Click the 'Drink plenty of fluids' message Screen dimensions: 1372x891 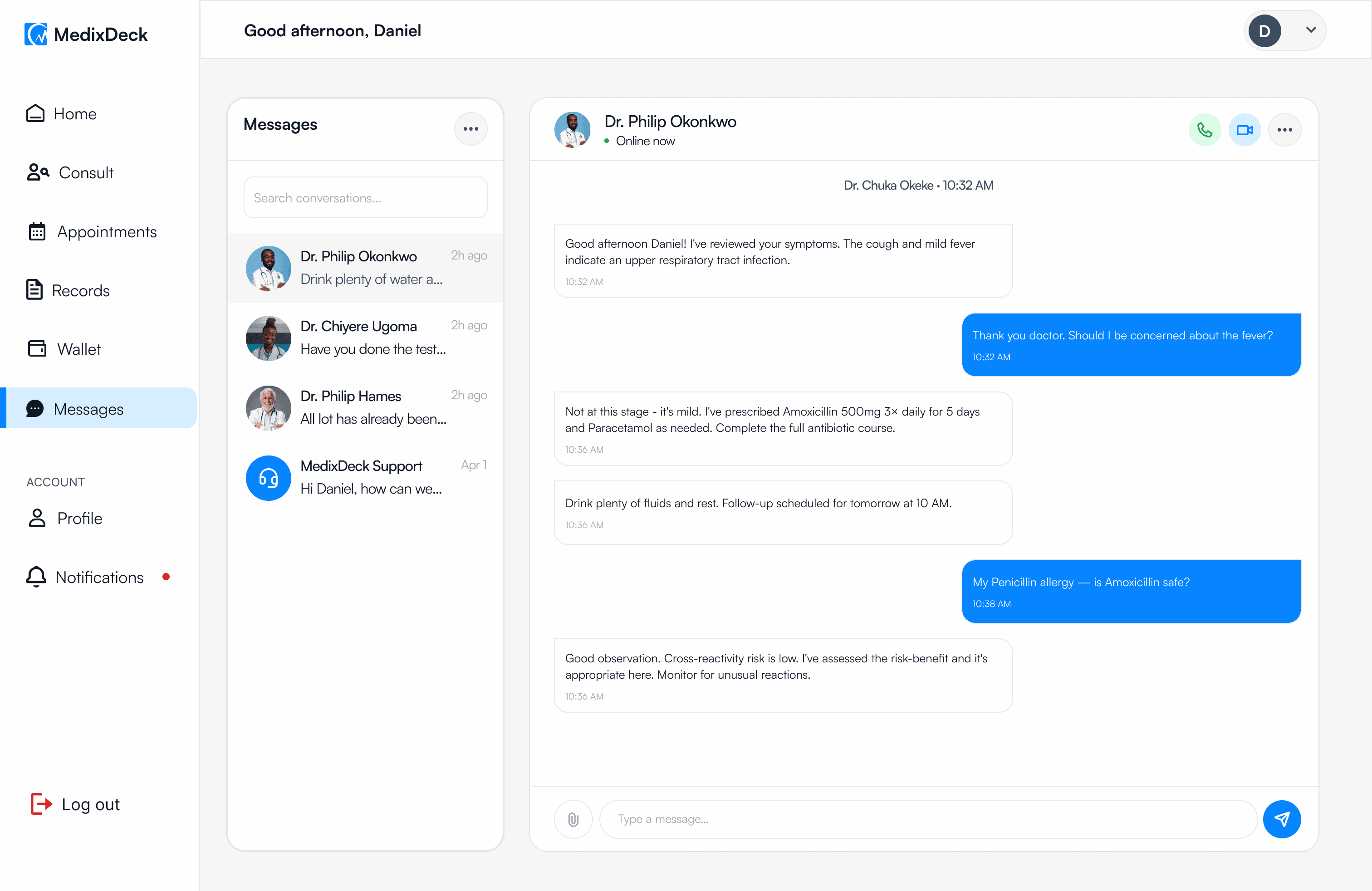[x=783, y=512]
